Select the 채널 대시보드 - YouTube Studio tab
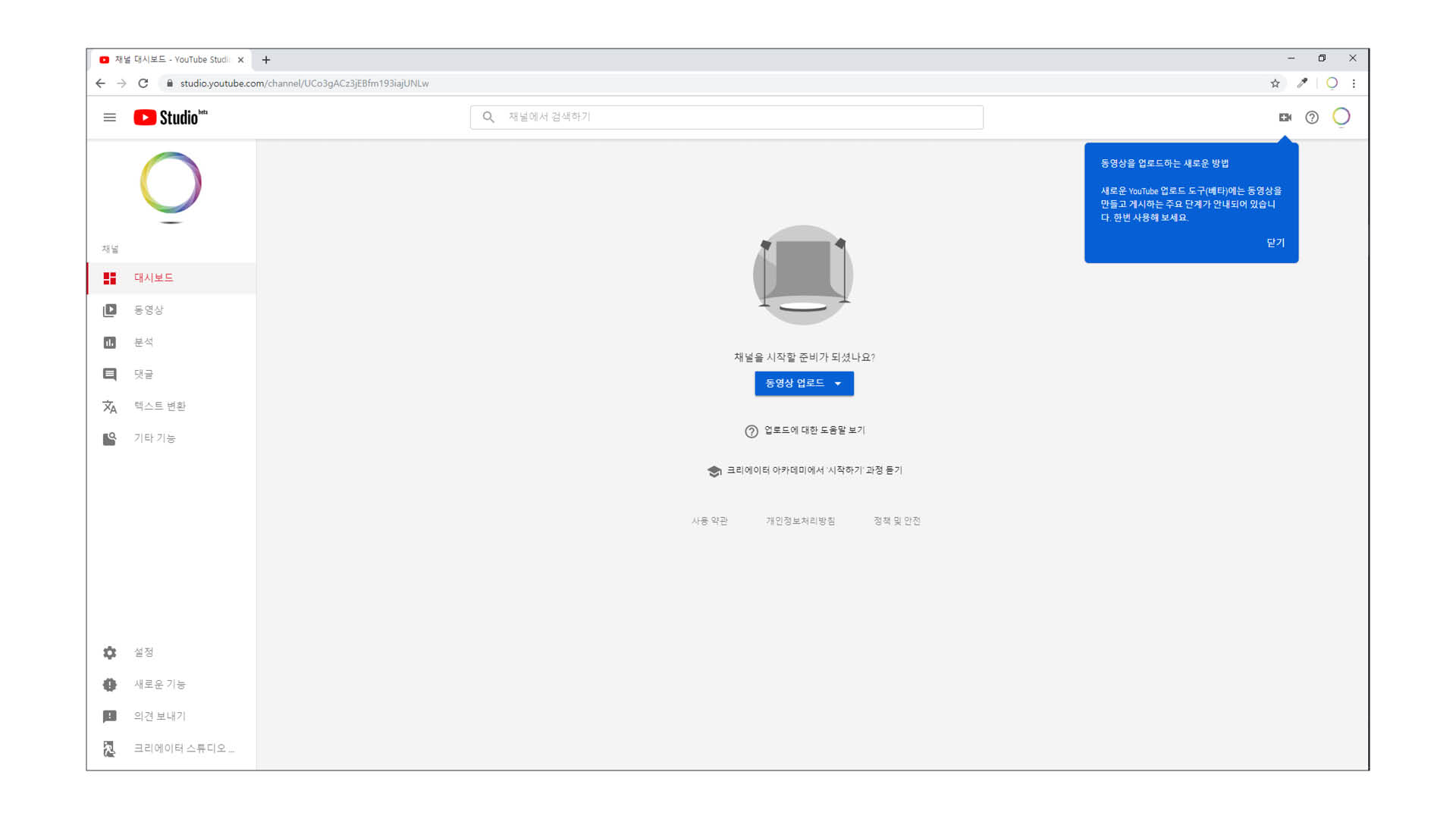This screenshot has height=819, width=1456. point(170,59)
